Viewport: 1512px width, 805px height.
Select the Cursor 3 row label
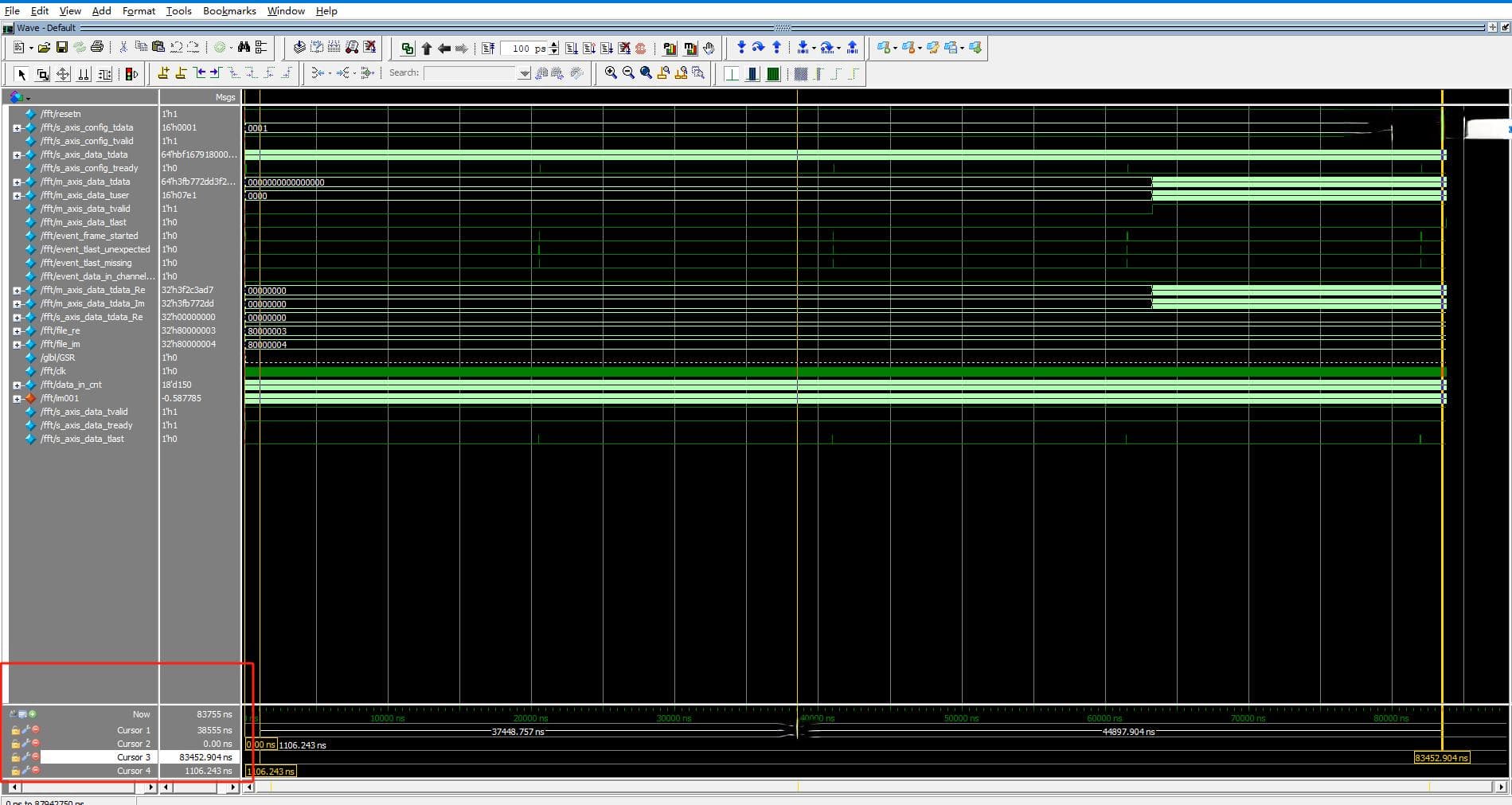click(133, 757)
